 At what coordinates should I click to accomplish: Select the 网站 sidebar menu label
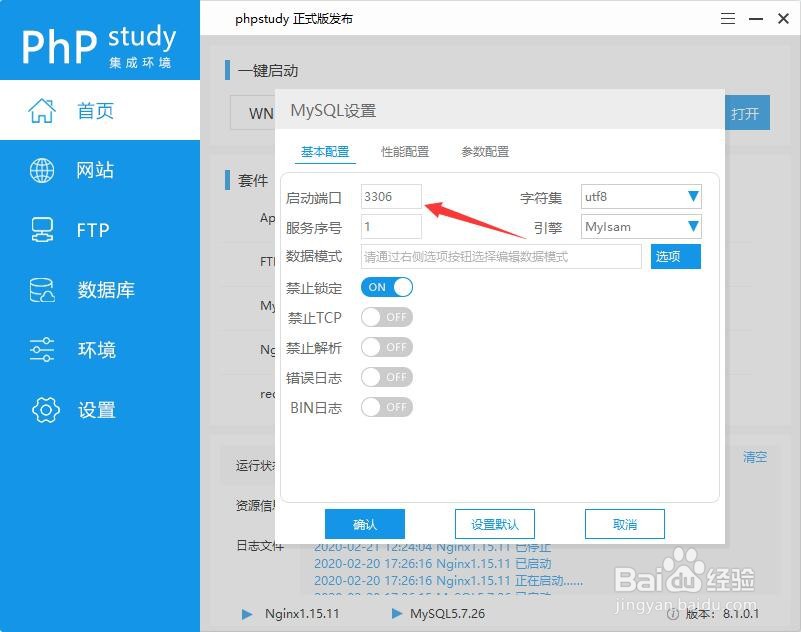click(x=95, y=170)
